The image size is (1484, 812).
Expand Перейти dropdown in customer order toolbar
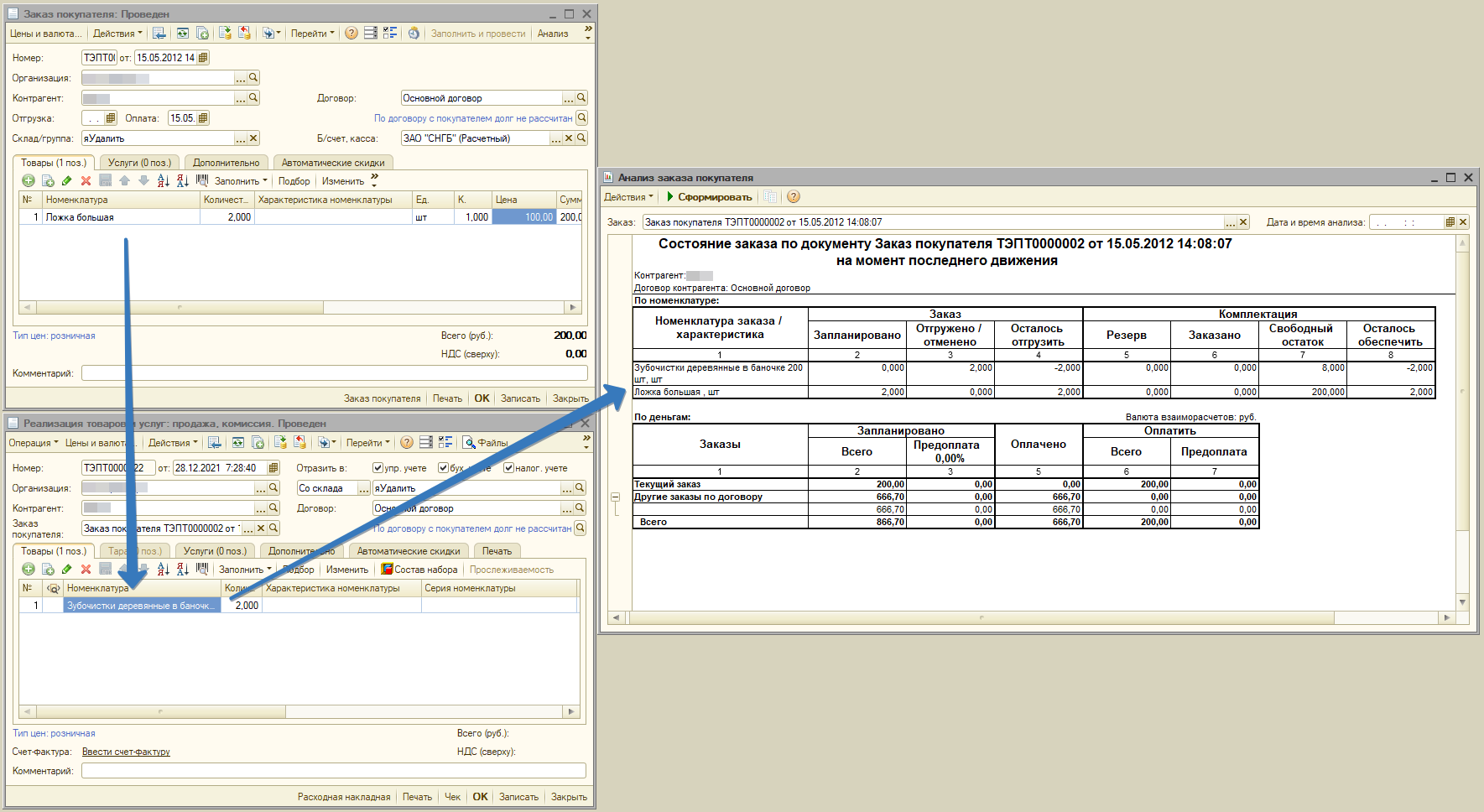tap(312, 34)
